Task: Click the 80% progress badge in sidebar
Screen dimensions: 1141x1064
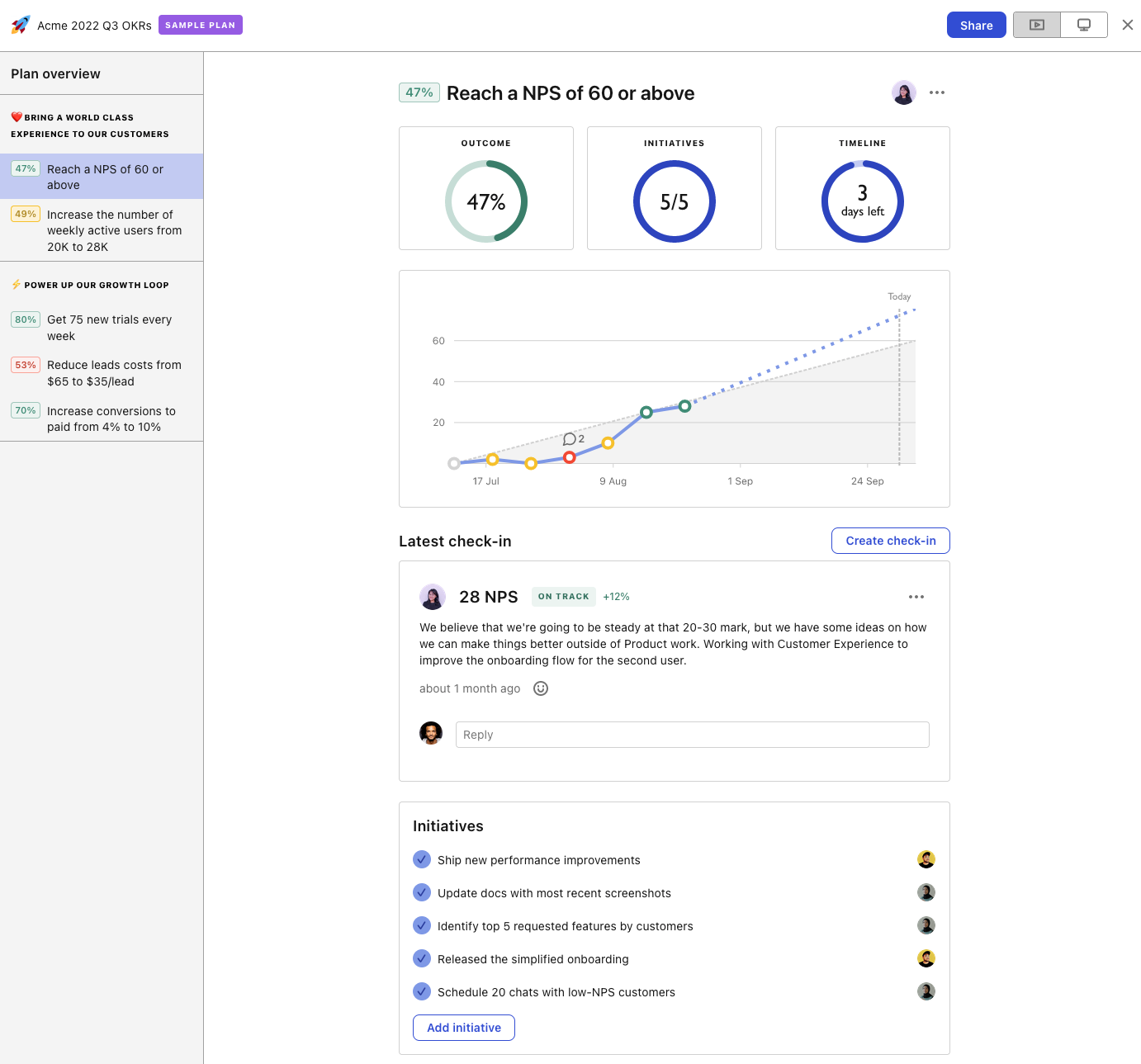Action: pyautogui.click(x=26, y=319)
